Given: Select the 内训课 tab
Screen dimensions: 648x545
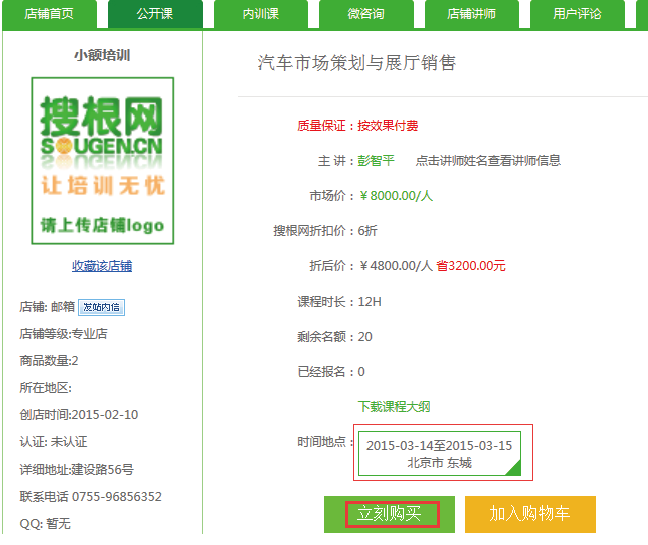Looking at the screenshot, I should (x=261, y=14).
